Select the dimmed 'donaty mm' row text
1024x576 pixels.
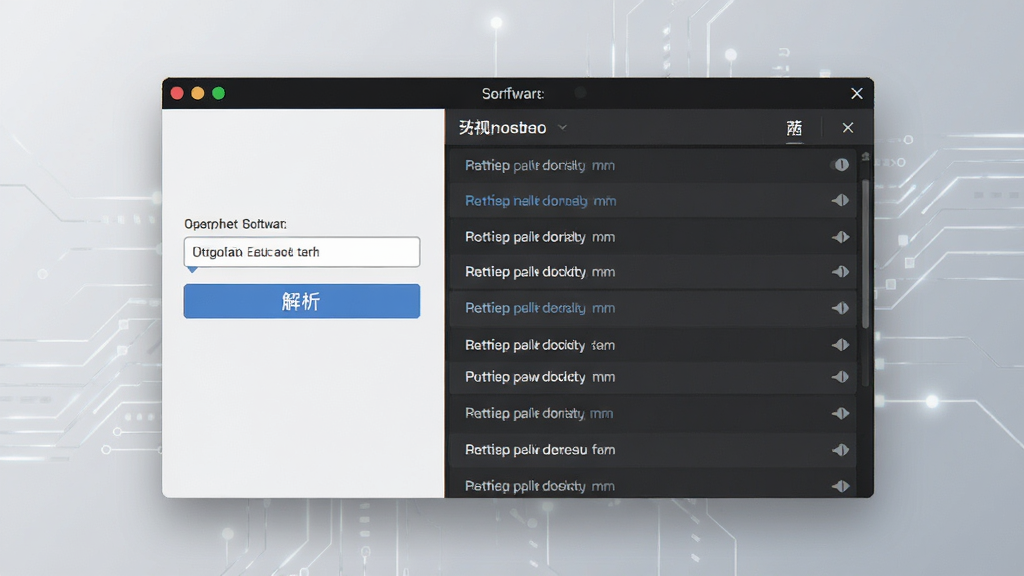539,413
